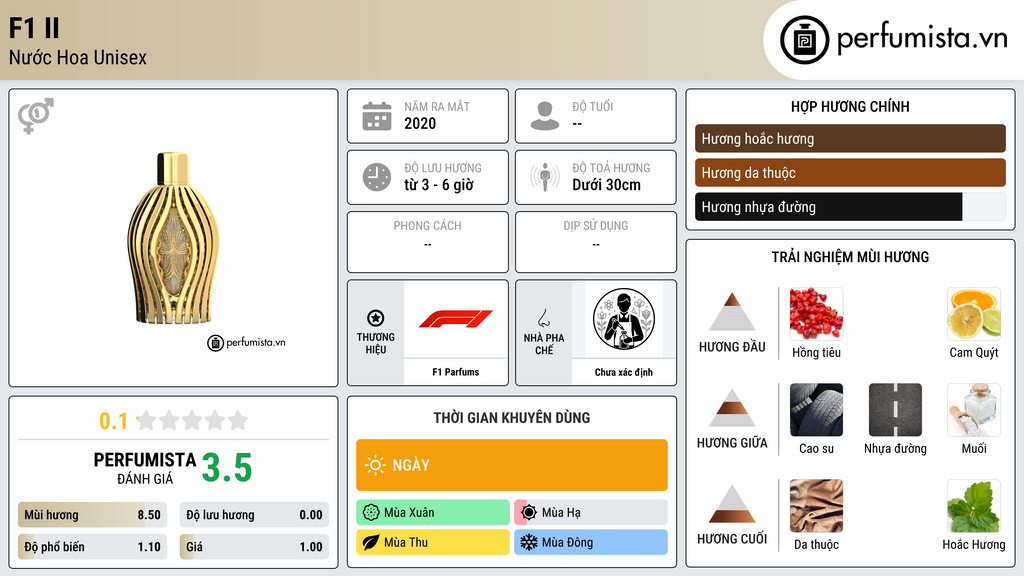
Task: Click the Giá 1.00 score bar
Action: coord(254,547)
